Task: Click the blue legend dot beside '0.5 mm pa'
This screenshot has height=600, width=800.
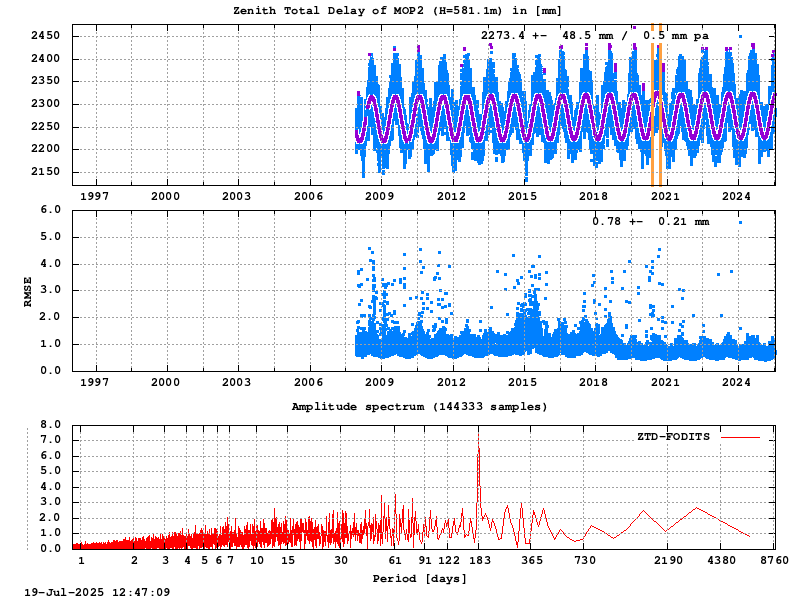Action: (x=740, y=37)
